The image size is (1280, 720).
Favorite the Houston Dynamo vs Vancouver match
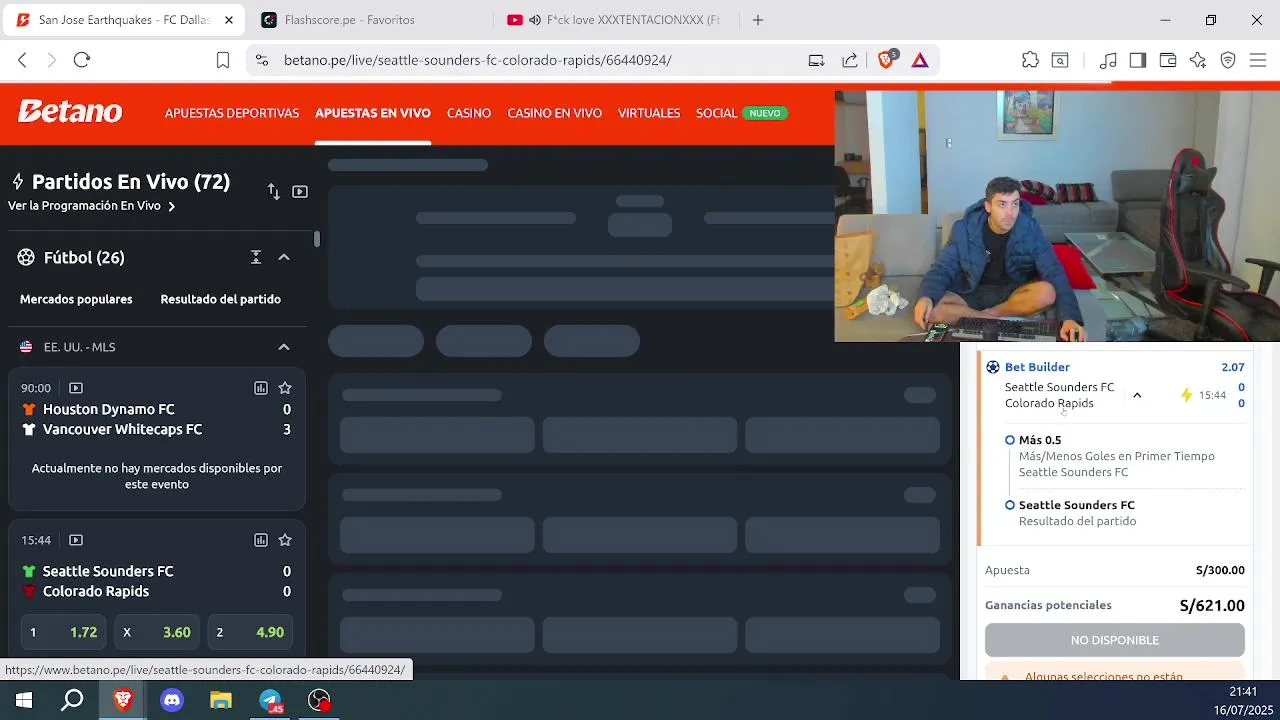(x=285, y=388)
